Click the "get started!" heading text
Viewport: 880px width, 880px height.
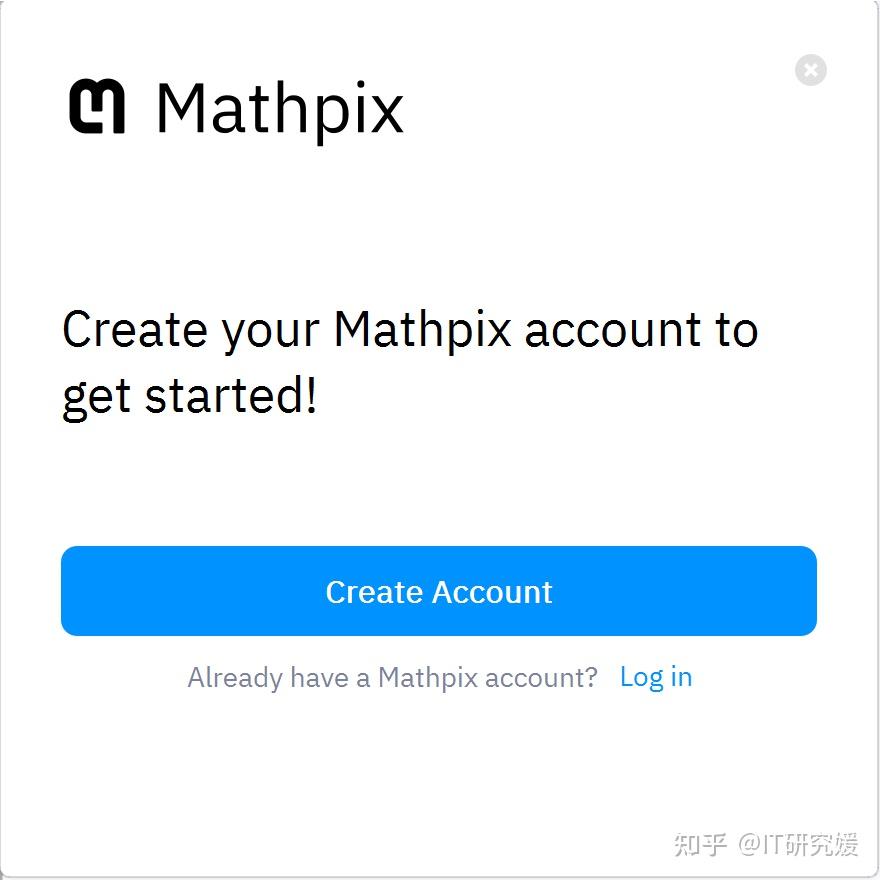[x=190, y=396]
